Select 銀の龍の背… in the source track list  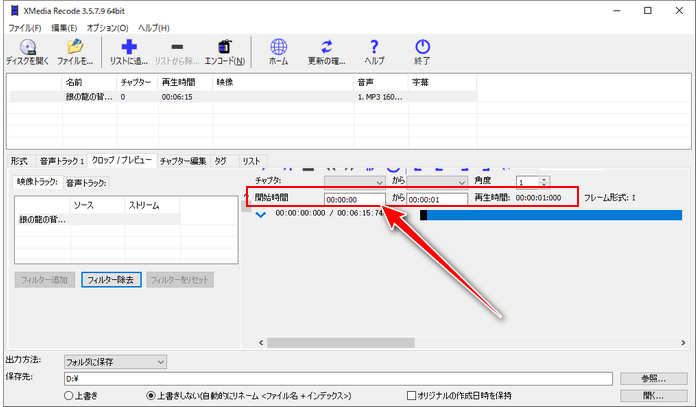[x=98, y=220]
